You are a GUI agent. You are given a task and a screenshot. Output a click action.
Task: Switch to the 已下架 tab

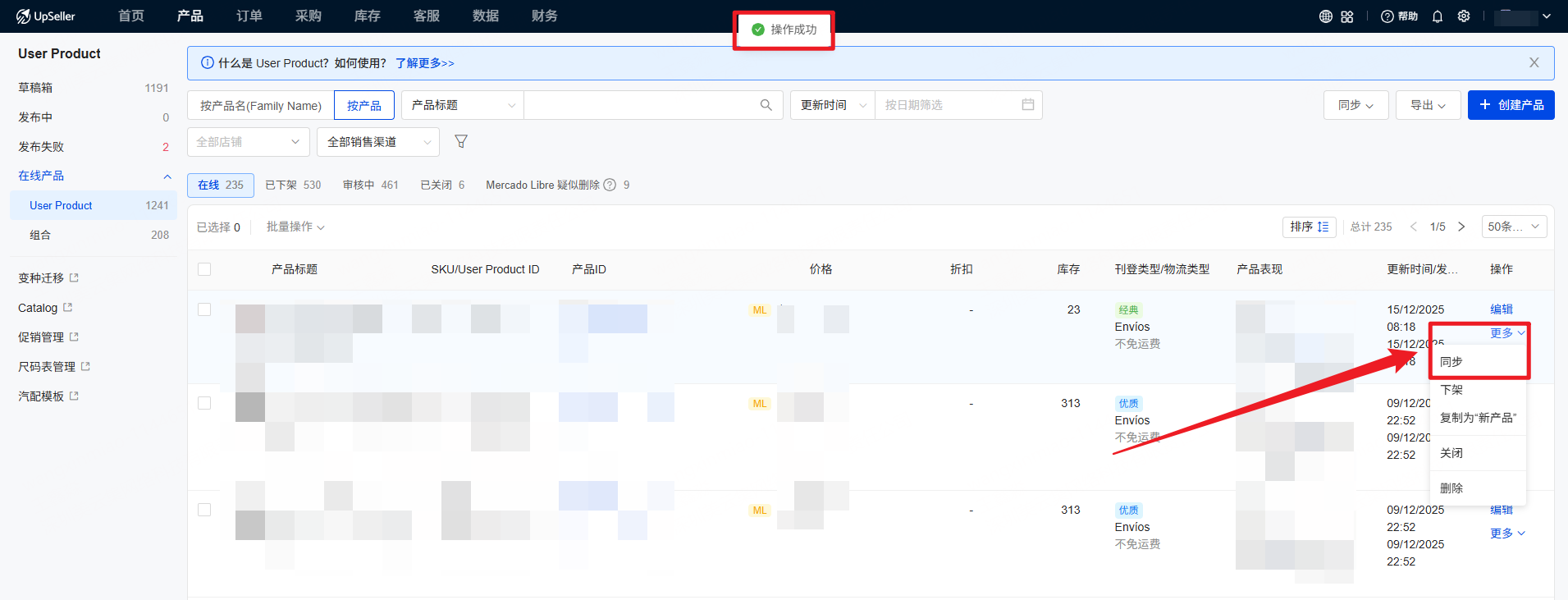(x=293, y=185)
